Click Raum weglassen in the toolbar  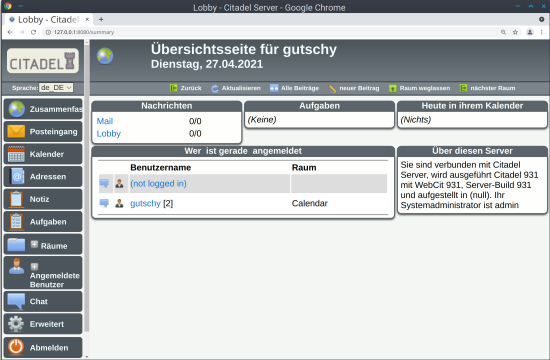[x=420, y=88]
